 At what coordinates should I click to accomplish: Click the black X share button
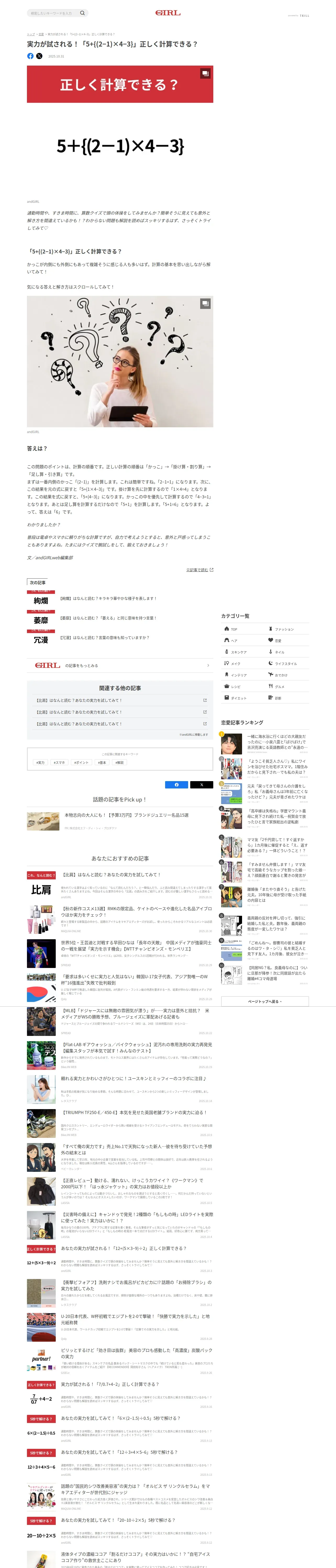(x=202, y=785)
